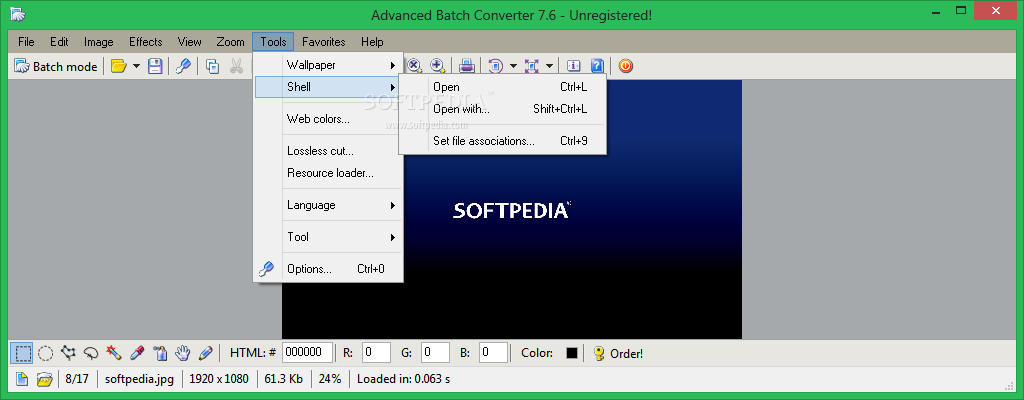Click the Tools menu header
Screen dimensions: 1024x400
click(x=273, y=42)
